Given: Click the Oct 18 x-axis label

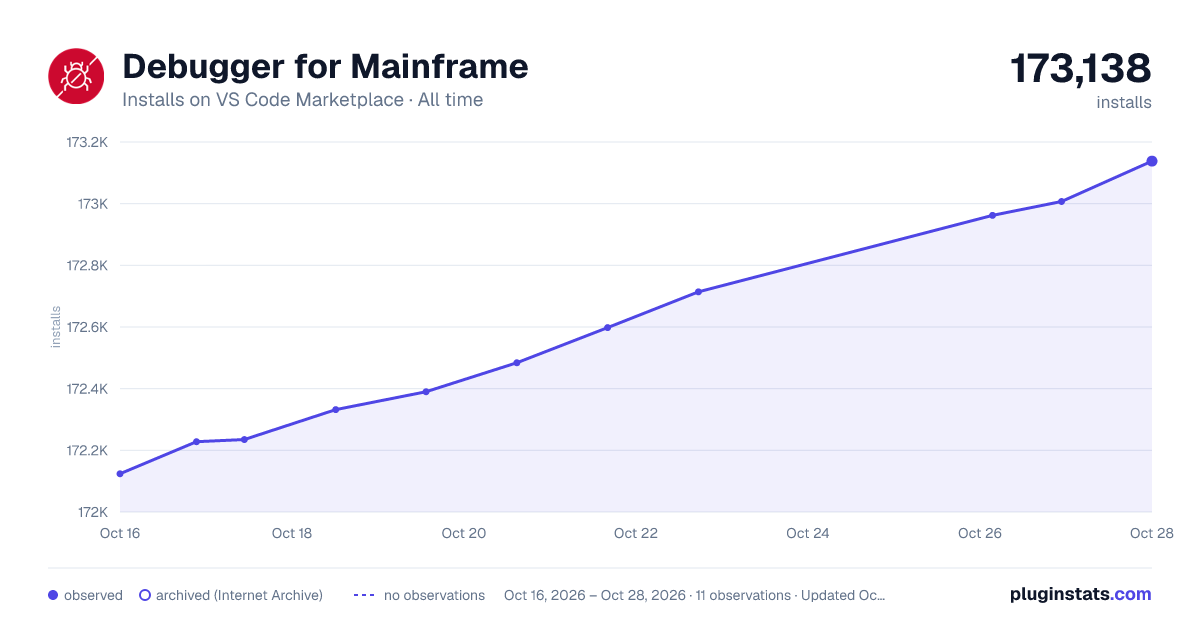Looking at the screenshot, I should 292,533.
